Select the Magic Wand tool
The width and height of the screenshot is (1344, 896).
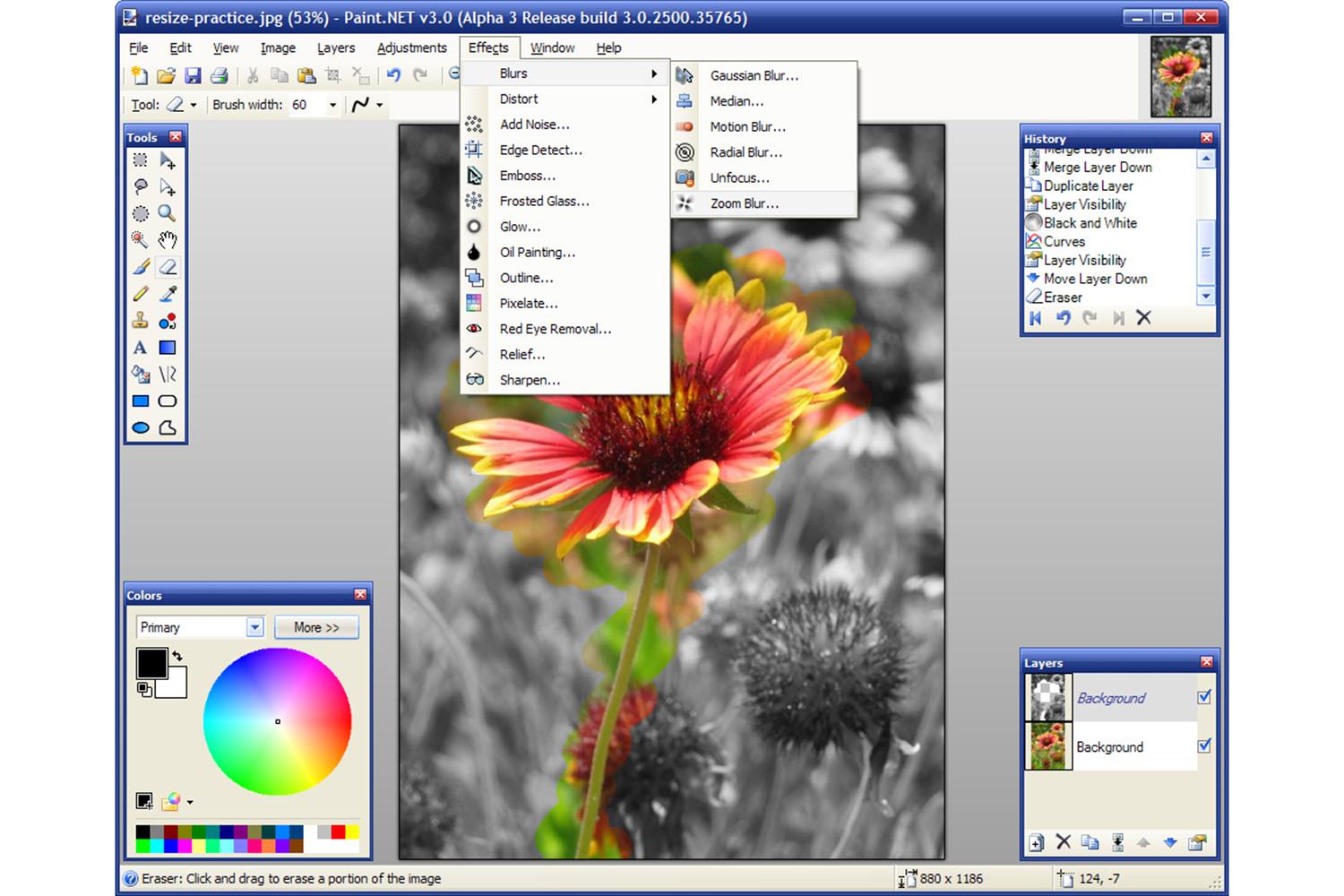click(140, 240)
